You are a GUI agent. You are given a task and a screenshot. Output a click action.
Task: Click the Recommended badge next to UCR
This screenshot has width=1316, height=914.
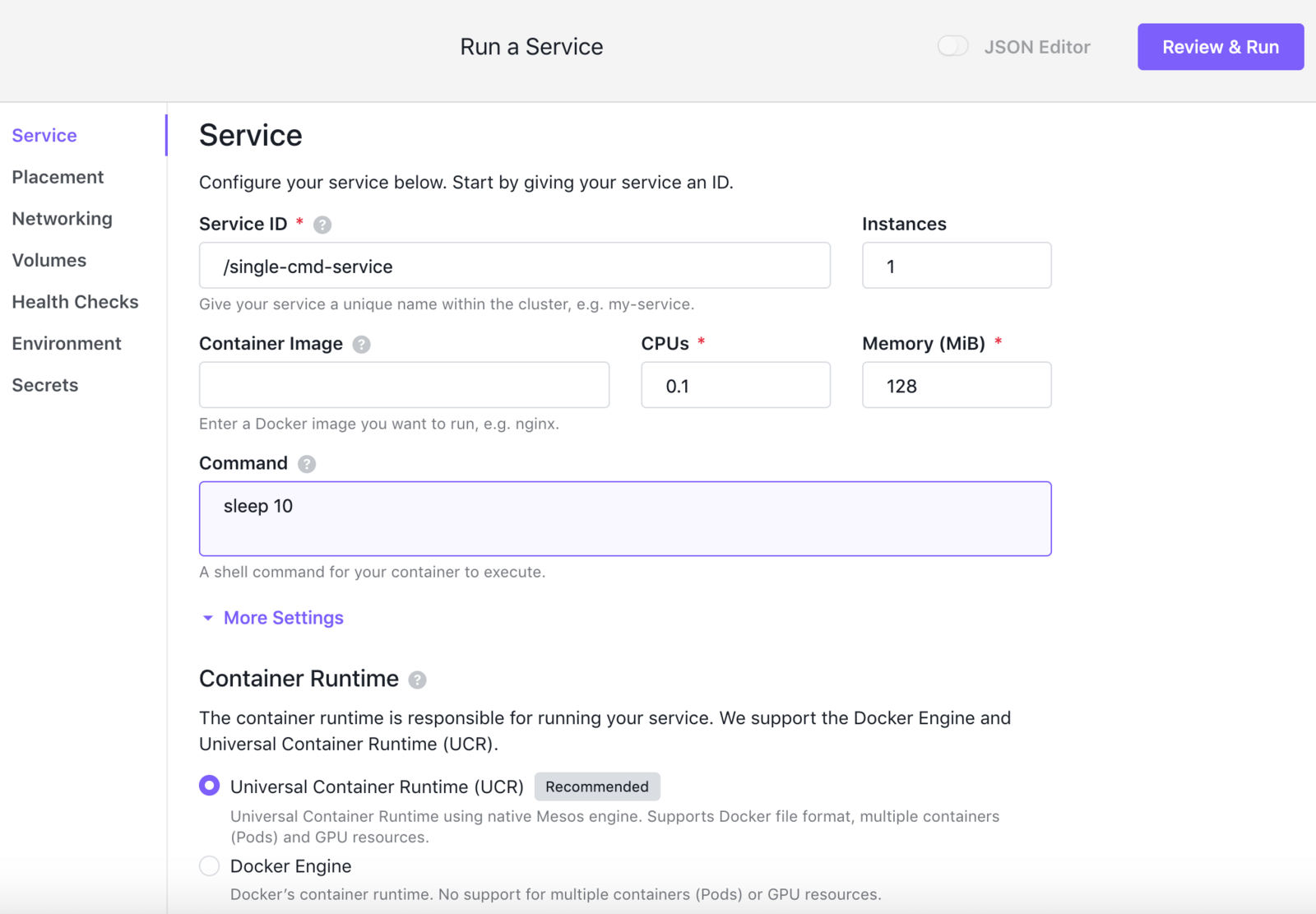[x=597, y=786]
